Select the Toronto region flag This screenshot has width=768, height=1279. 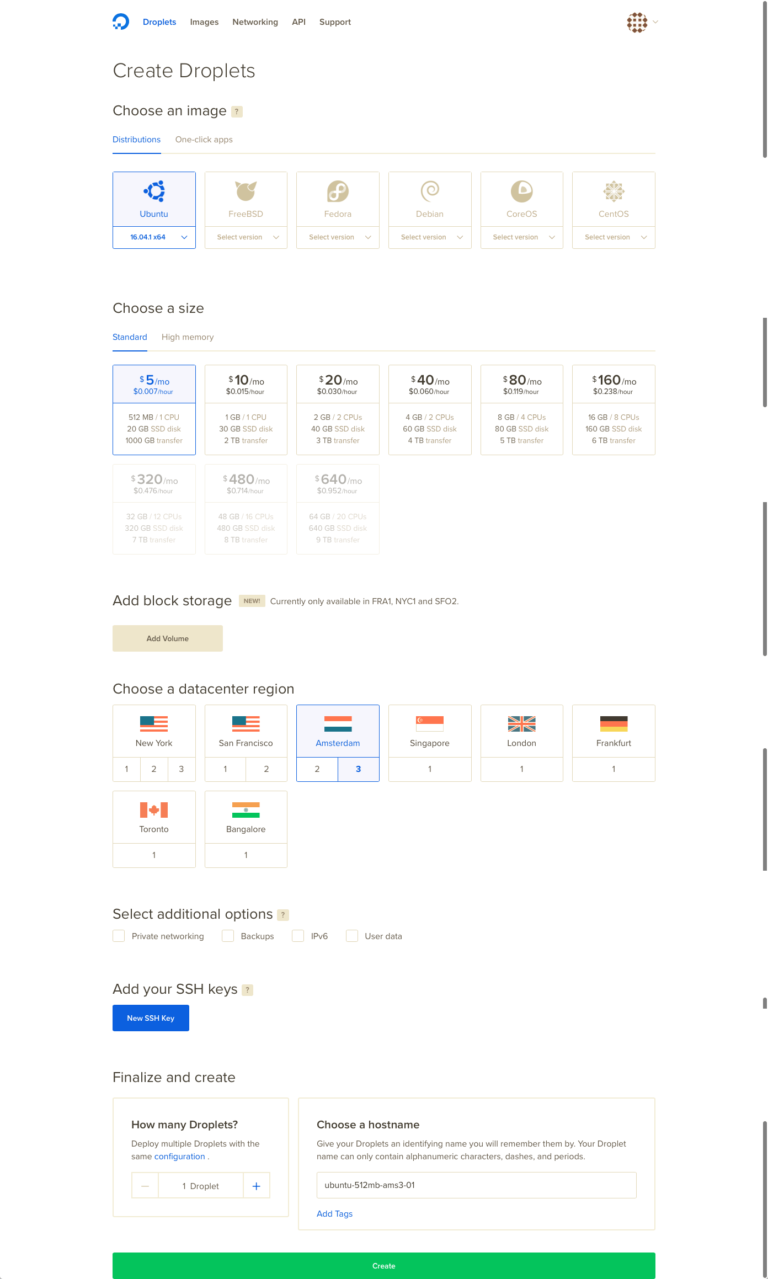click(154, 810)
